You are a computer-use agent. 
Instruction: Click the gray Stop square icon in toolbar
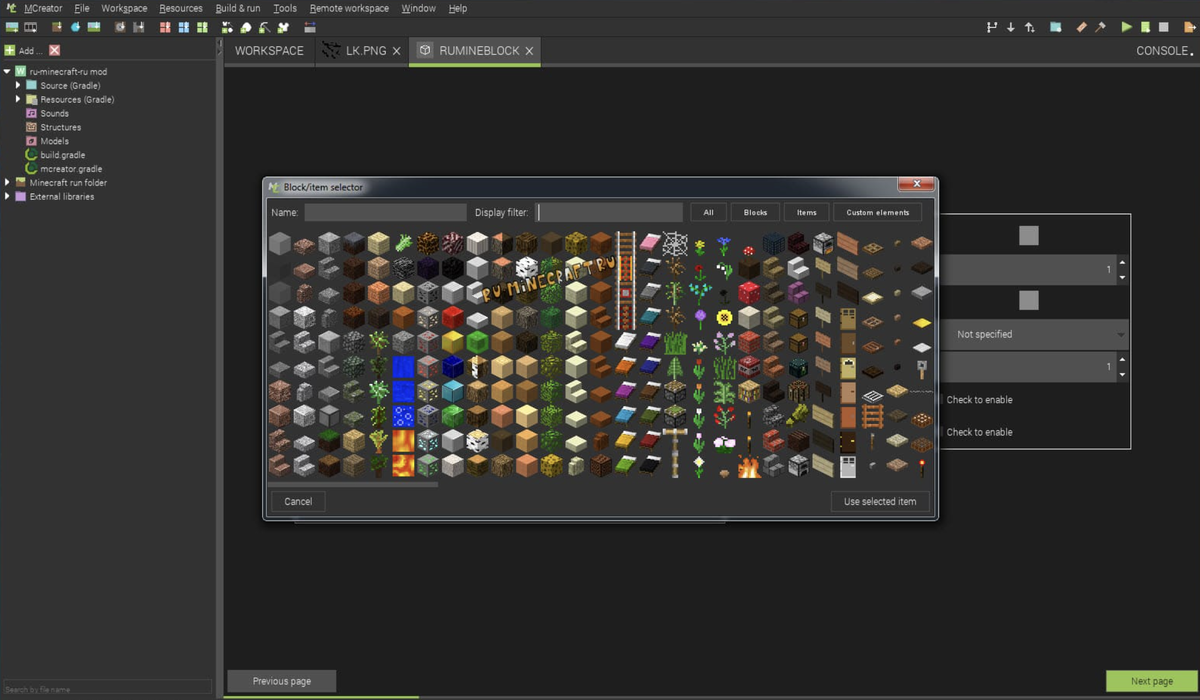pos(1163,27)
